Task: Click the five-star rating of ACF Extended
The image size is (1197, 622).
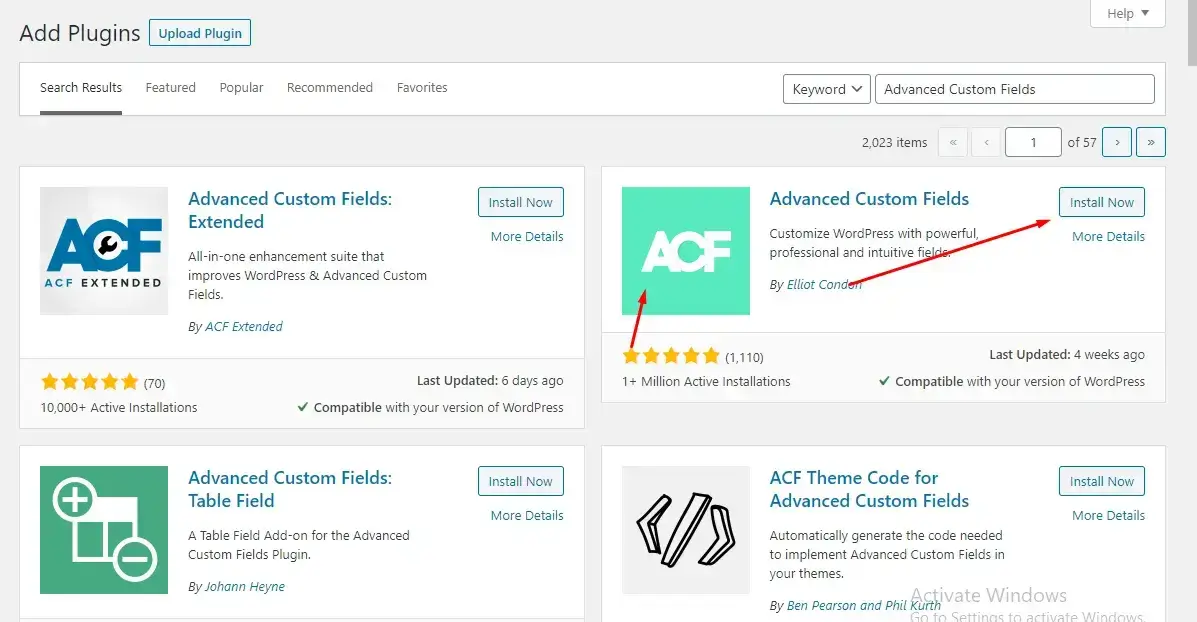Action: tap(89, 381)
